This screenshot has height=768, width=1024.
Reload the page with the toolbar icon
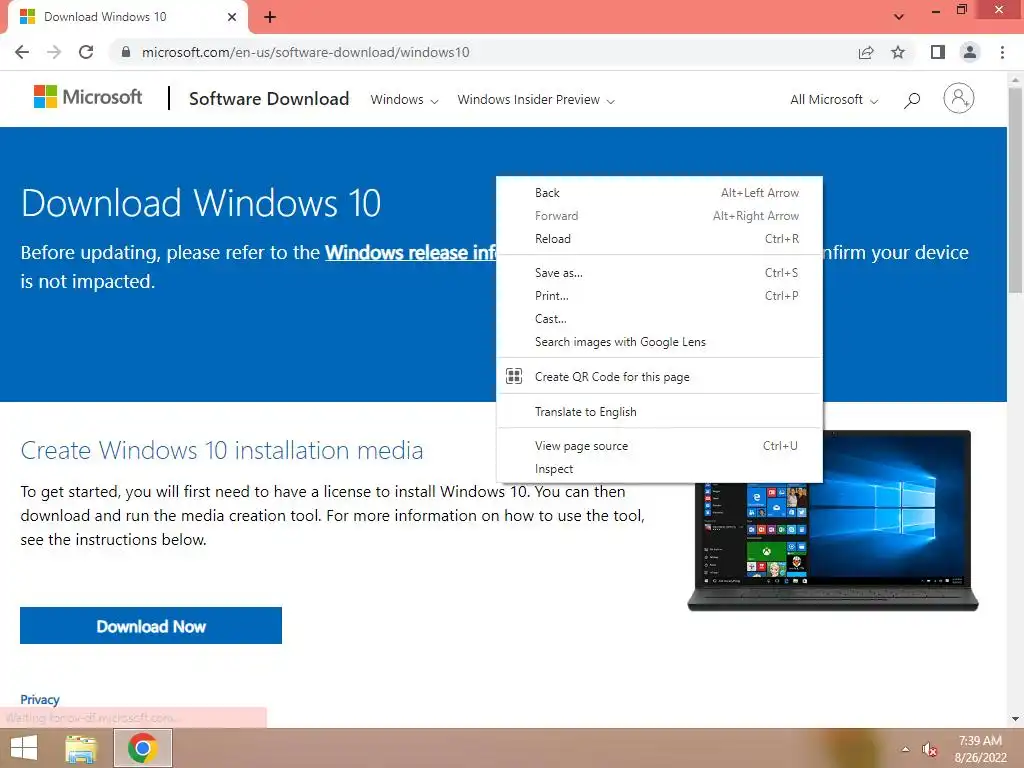(x=86, y=52)
